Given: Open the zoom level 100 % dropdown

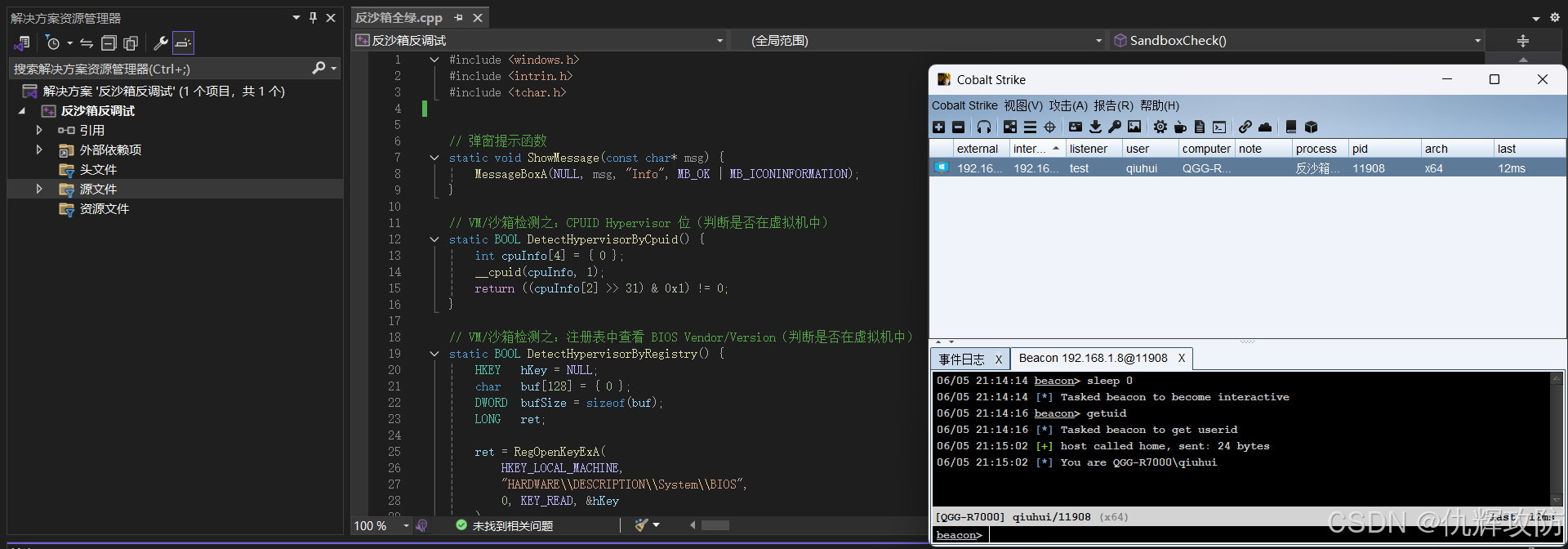Looking at the screenshot, I should 406,525.
